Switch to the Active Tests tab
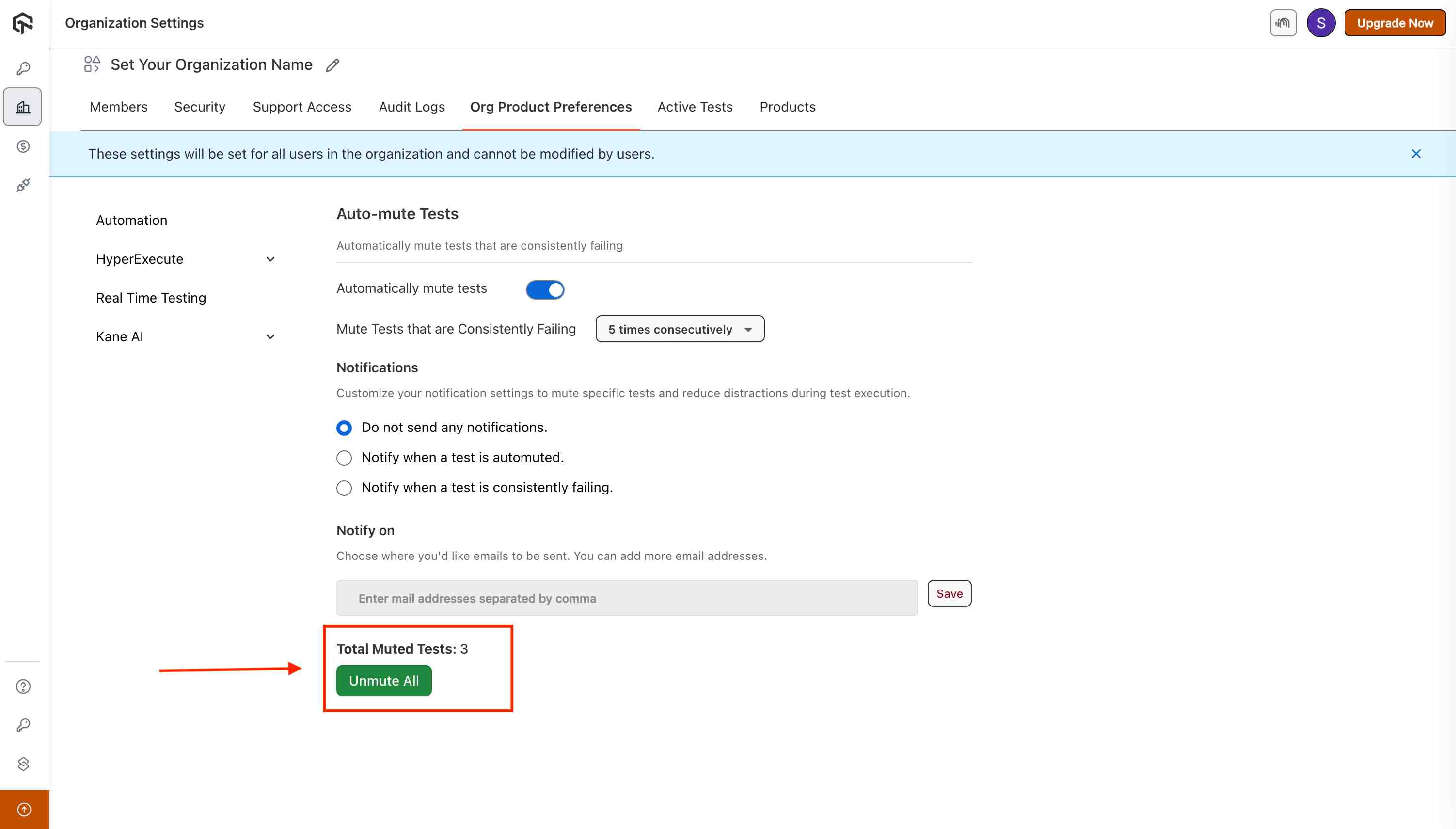Image resolution: width=1456 pixels, height=829 pixels. (x=695, y=107)
